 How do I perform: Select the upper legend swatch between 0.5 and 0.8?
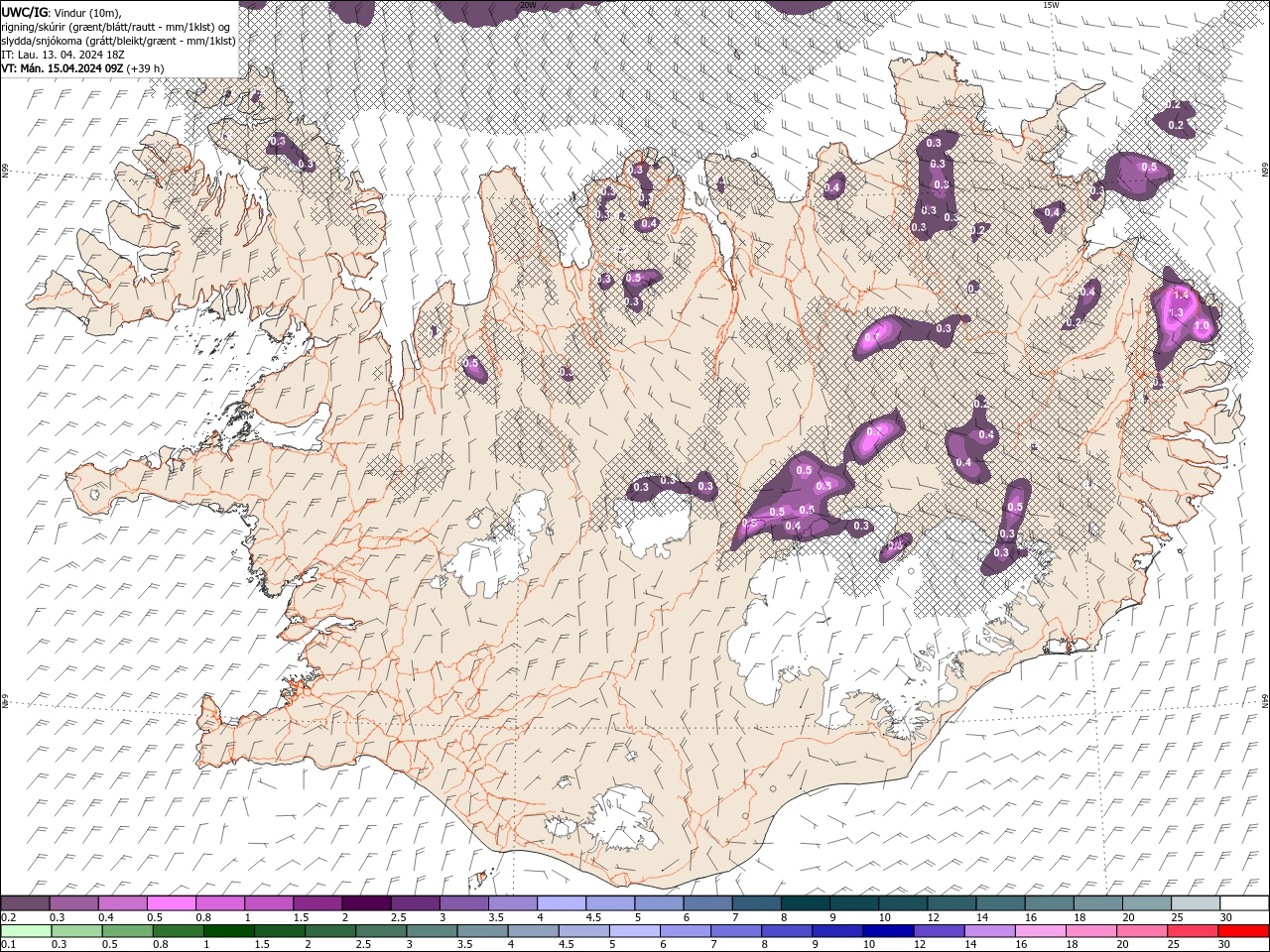pyautogui.click(x=171, y=903)
